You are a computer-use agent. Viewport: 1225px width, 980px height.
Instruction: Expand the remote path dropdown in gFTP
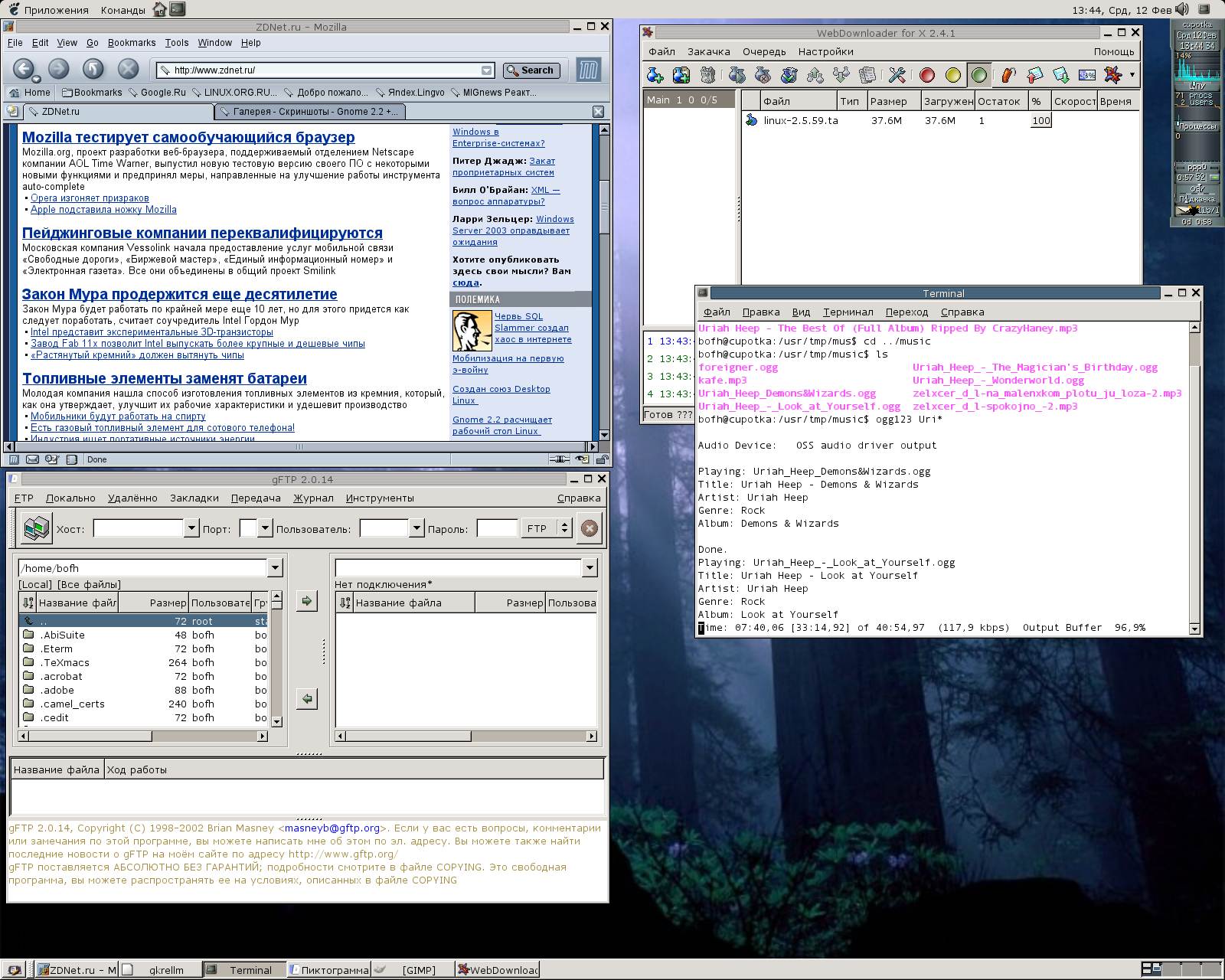click(x=590, y=568)
